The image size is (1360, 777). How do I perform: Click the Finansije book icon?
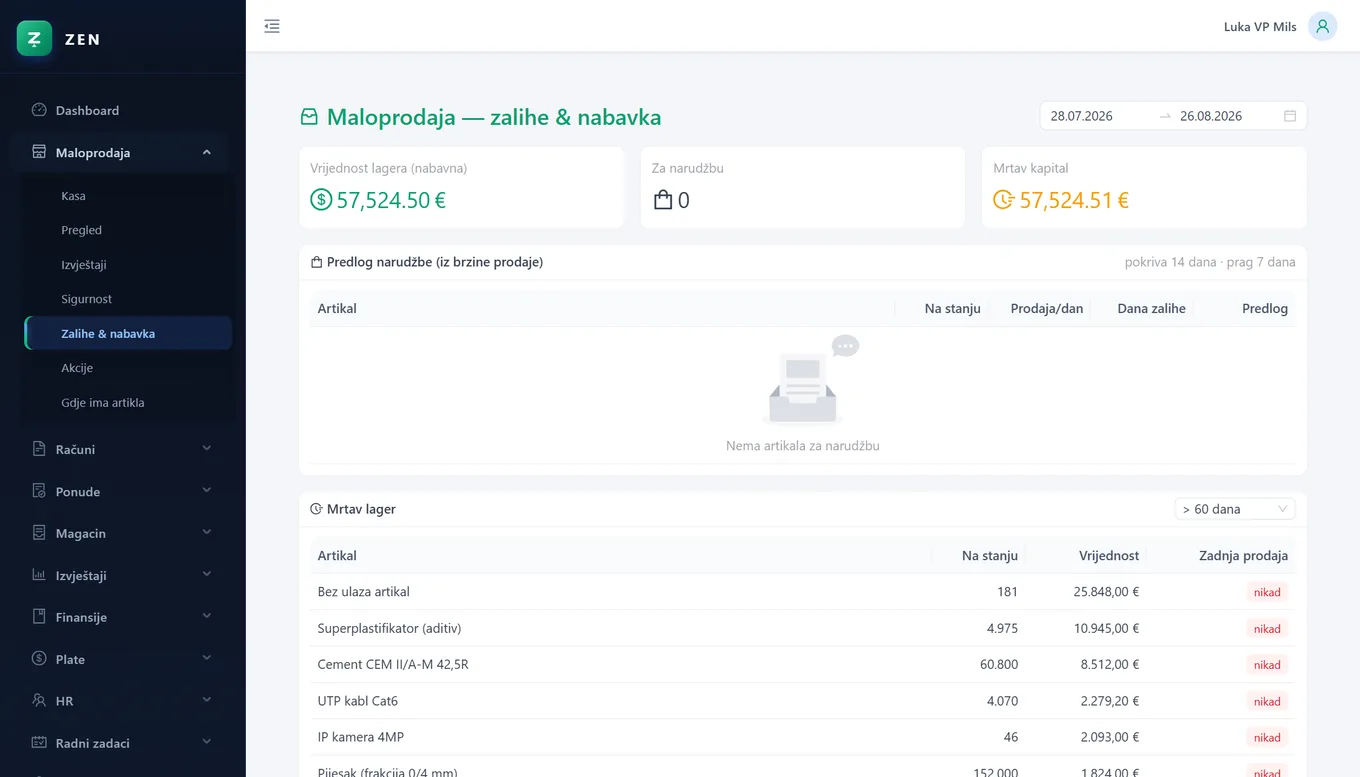click(x=39, y=617)
